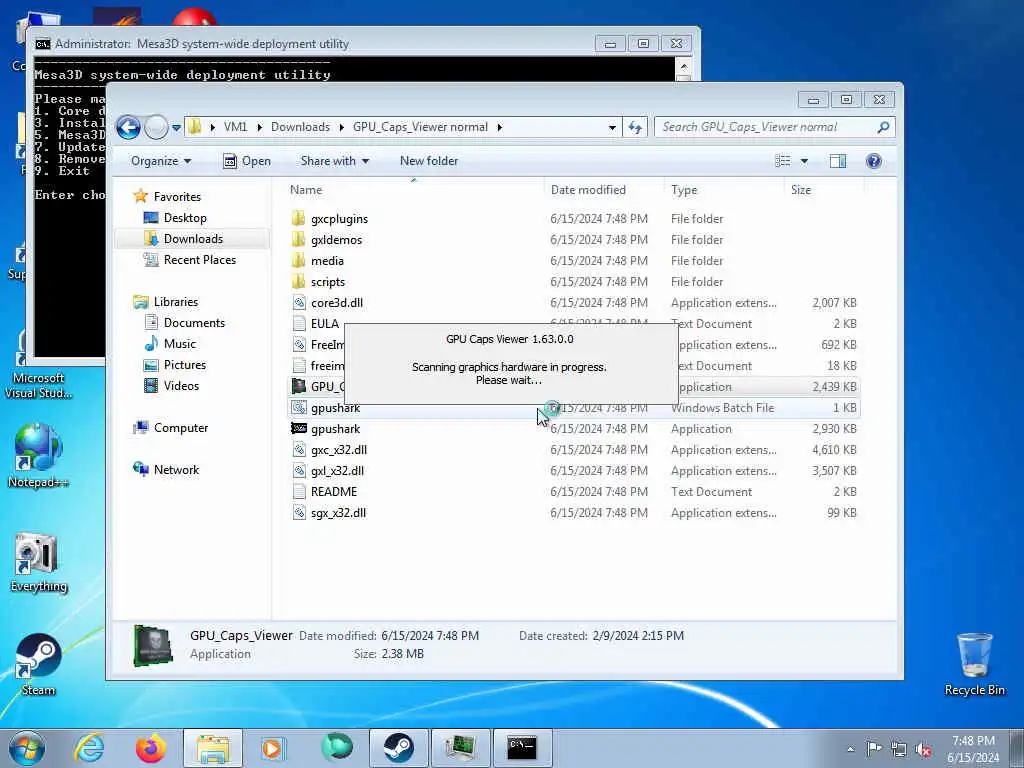This screenshot has height=768, width=1024.
Task: Click the GPU_Caps_Viewer thumbnail in details pane
Action: click(x=153, y=645)
